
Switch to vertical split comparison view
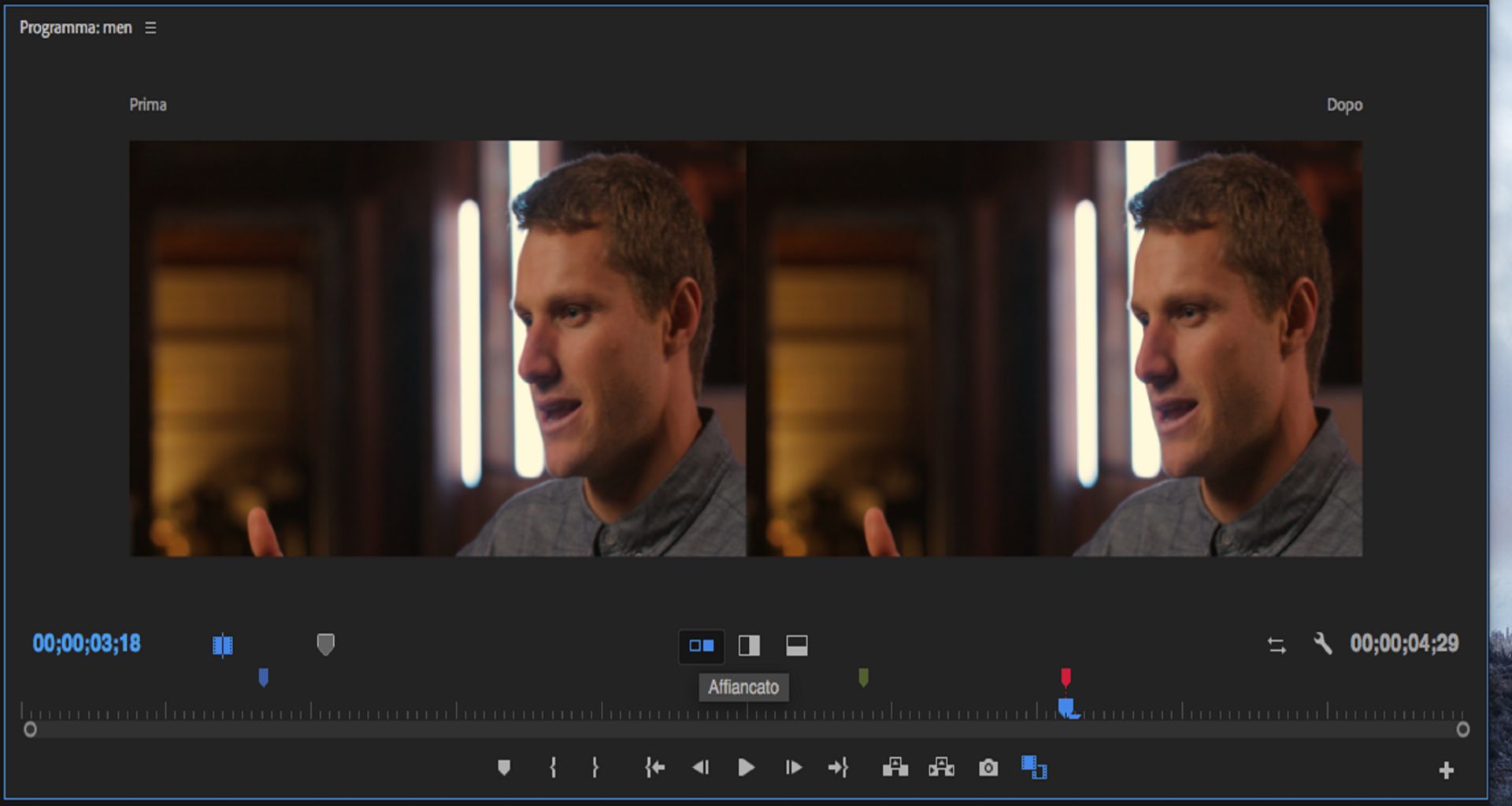(x=749, y=645)
